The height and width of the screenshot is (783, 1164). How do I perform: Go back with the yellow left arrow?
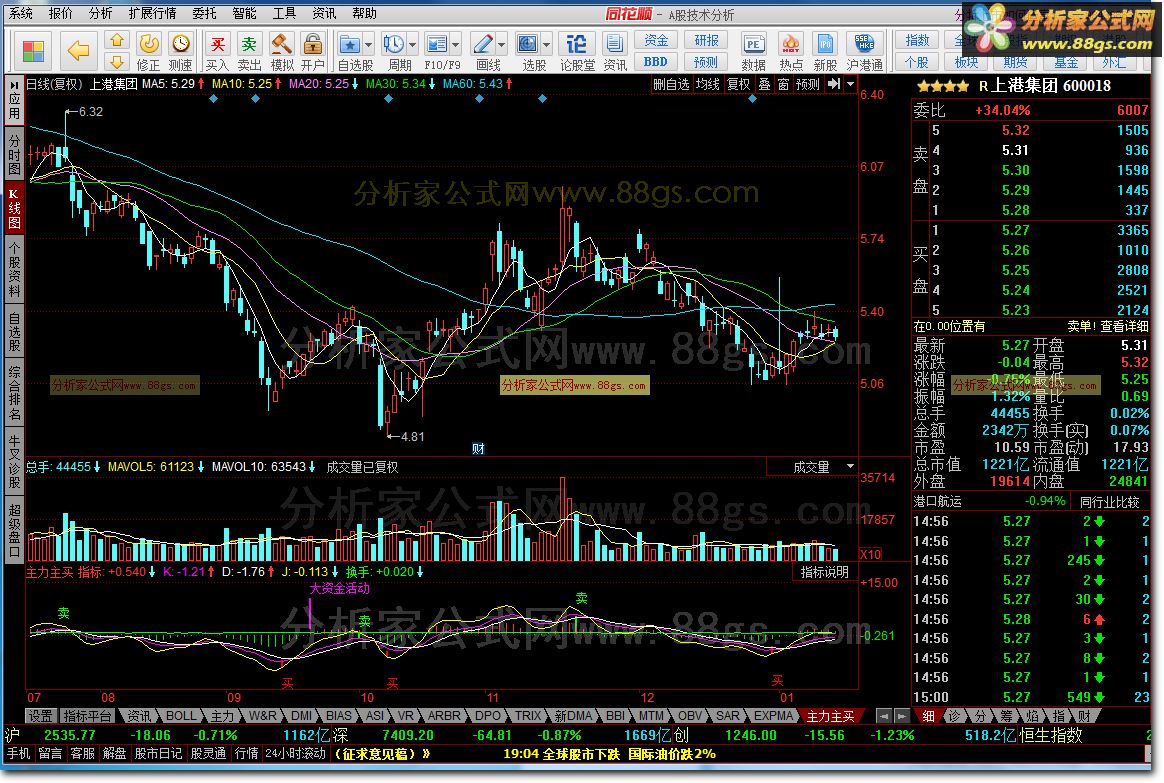tap(78, 50)
